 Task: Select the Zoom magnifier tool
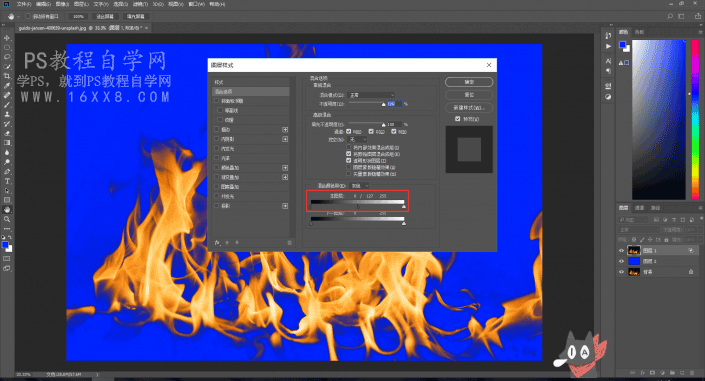[x=7, y=219]
